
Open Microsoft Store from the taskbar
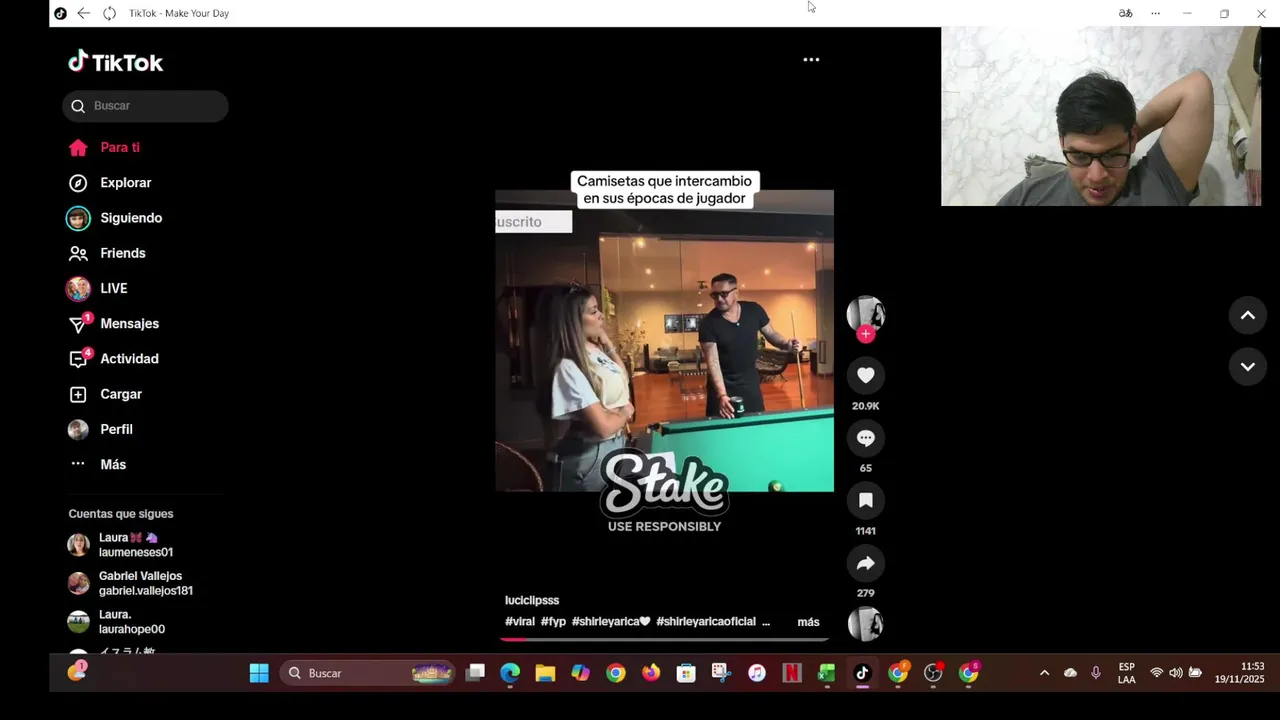[x=686, y=673]
